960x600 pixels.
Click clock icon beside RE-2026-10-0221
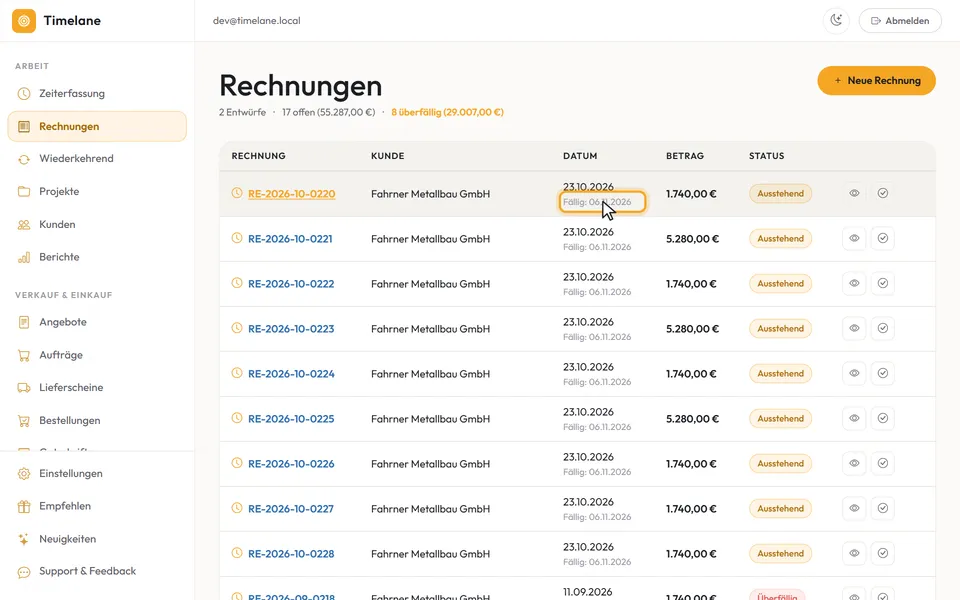237,238
